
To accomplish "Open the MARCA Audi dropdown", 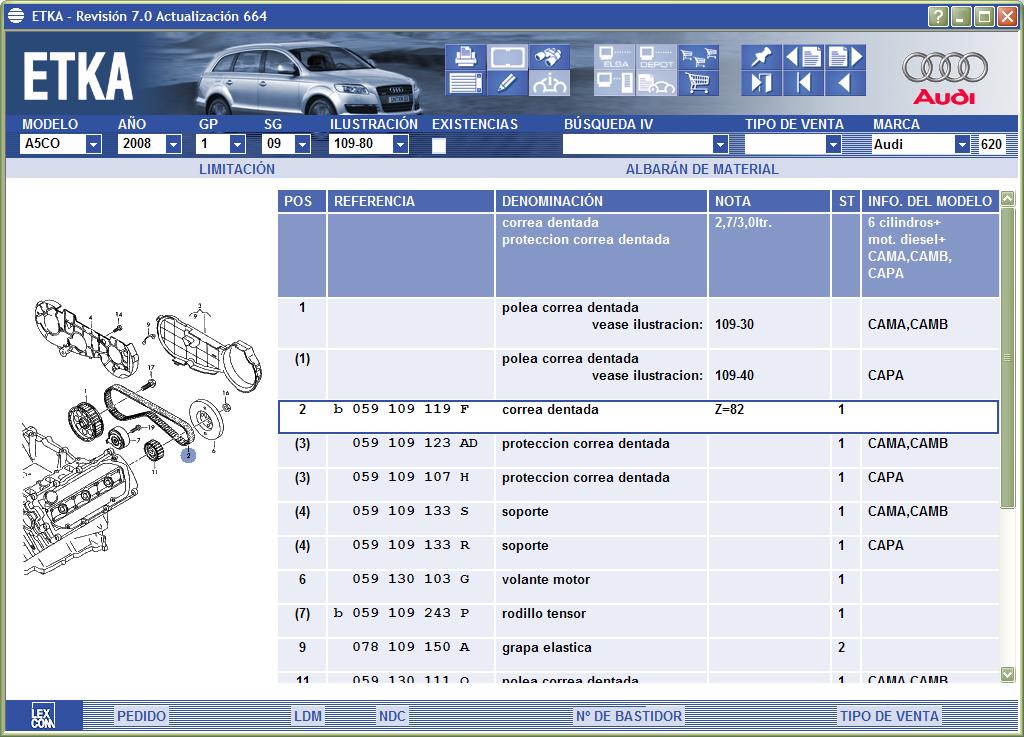I will (962, 144).
